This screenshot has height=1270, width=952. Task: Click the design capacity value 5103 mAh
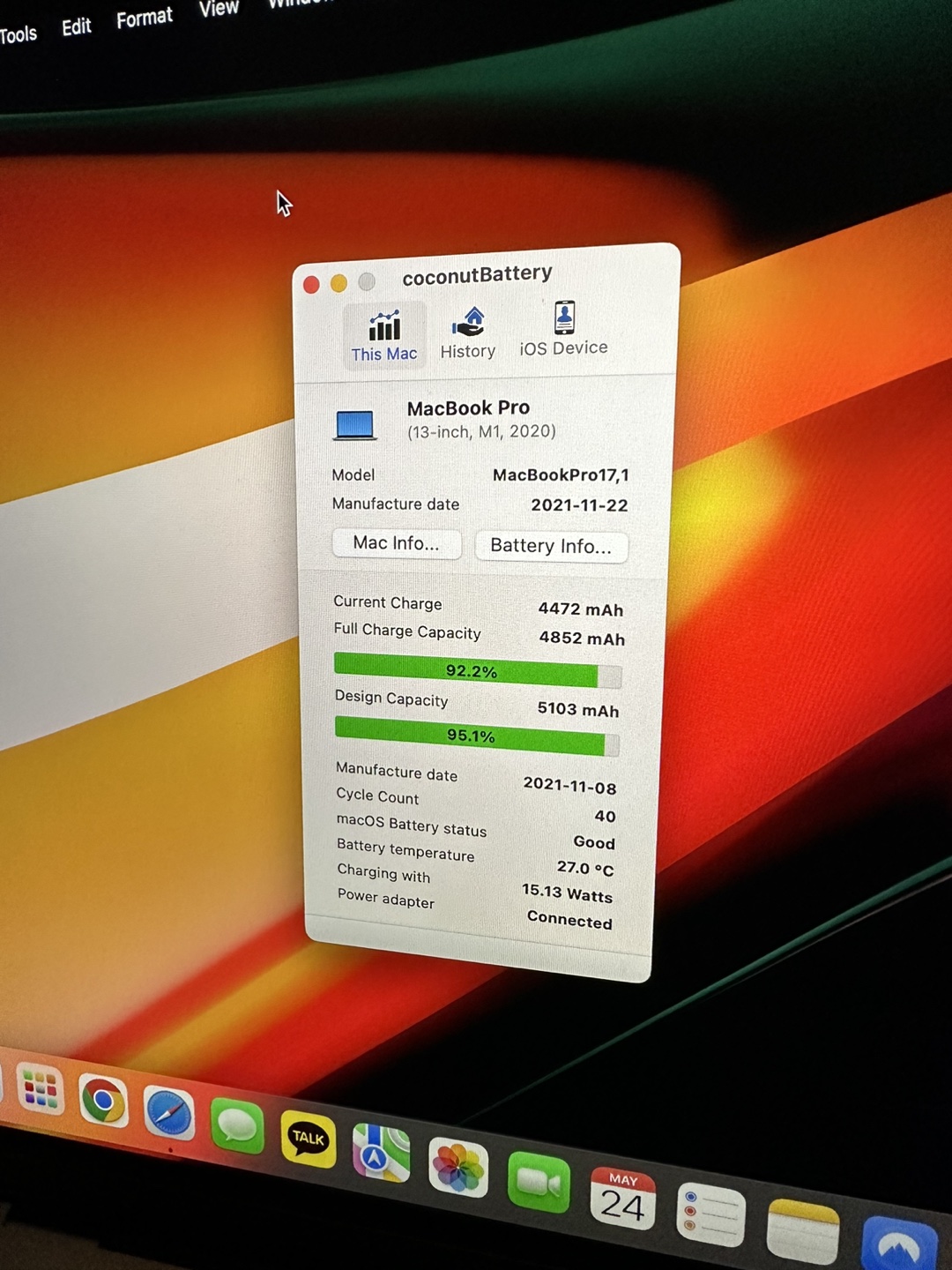pos(578,710)
